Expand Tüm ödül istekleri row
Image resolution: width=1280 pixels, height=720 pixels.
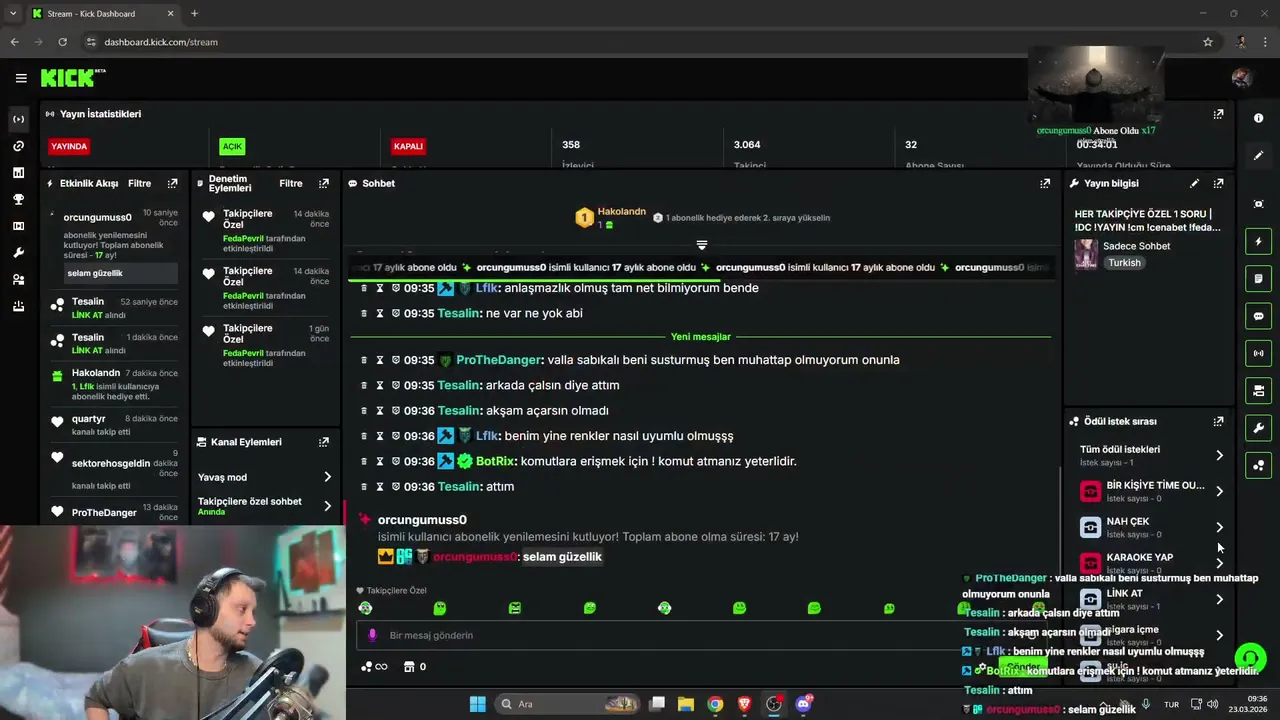(x=1151, y=455)
